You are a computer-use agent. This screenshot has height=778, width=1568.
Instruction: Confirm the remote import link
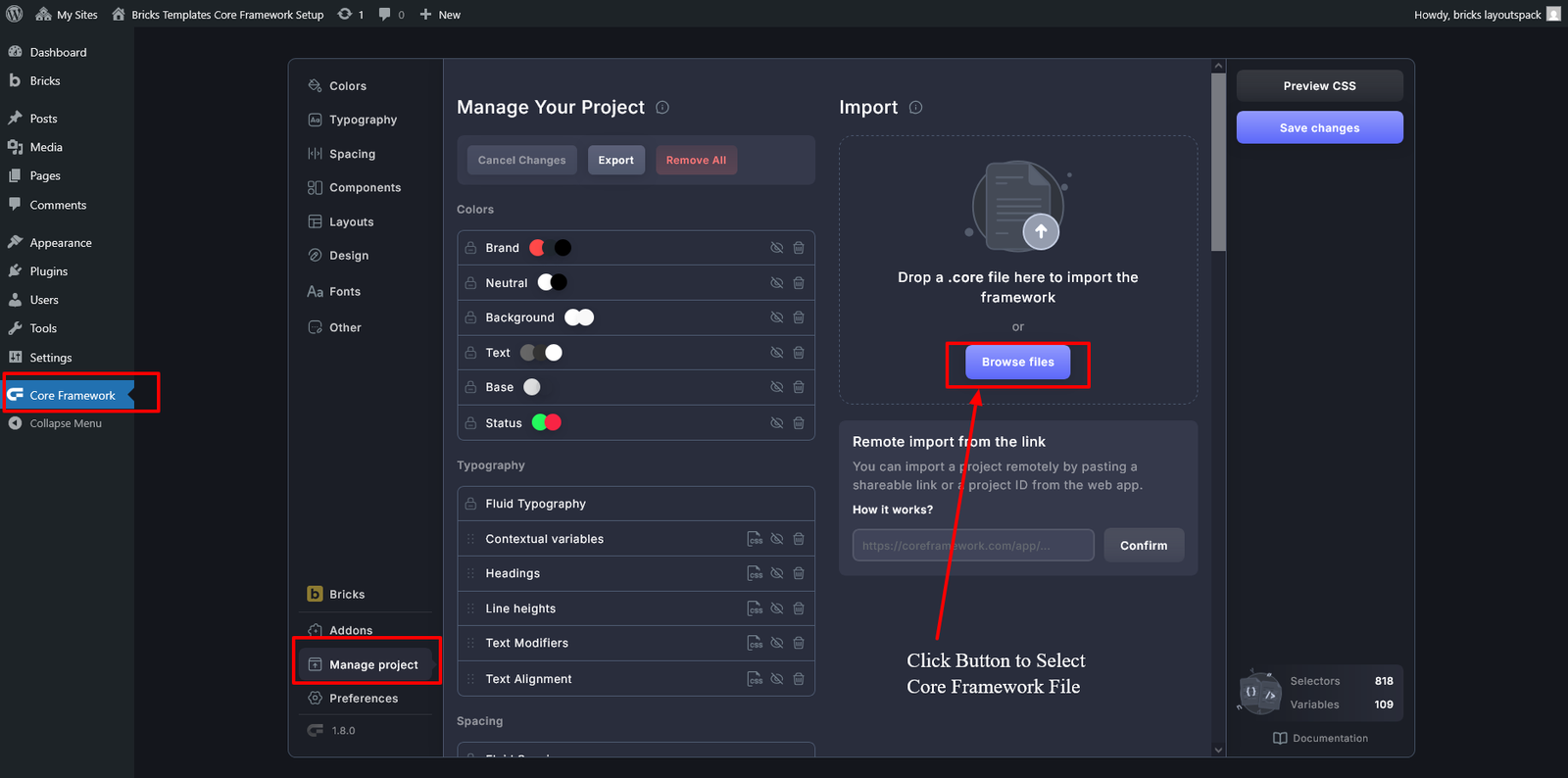point(1144,545)
